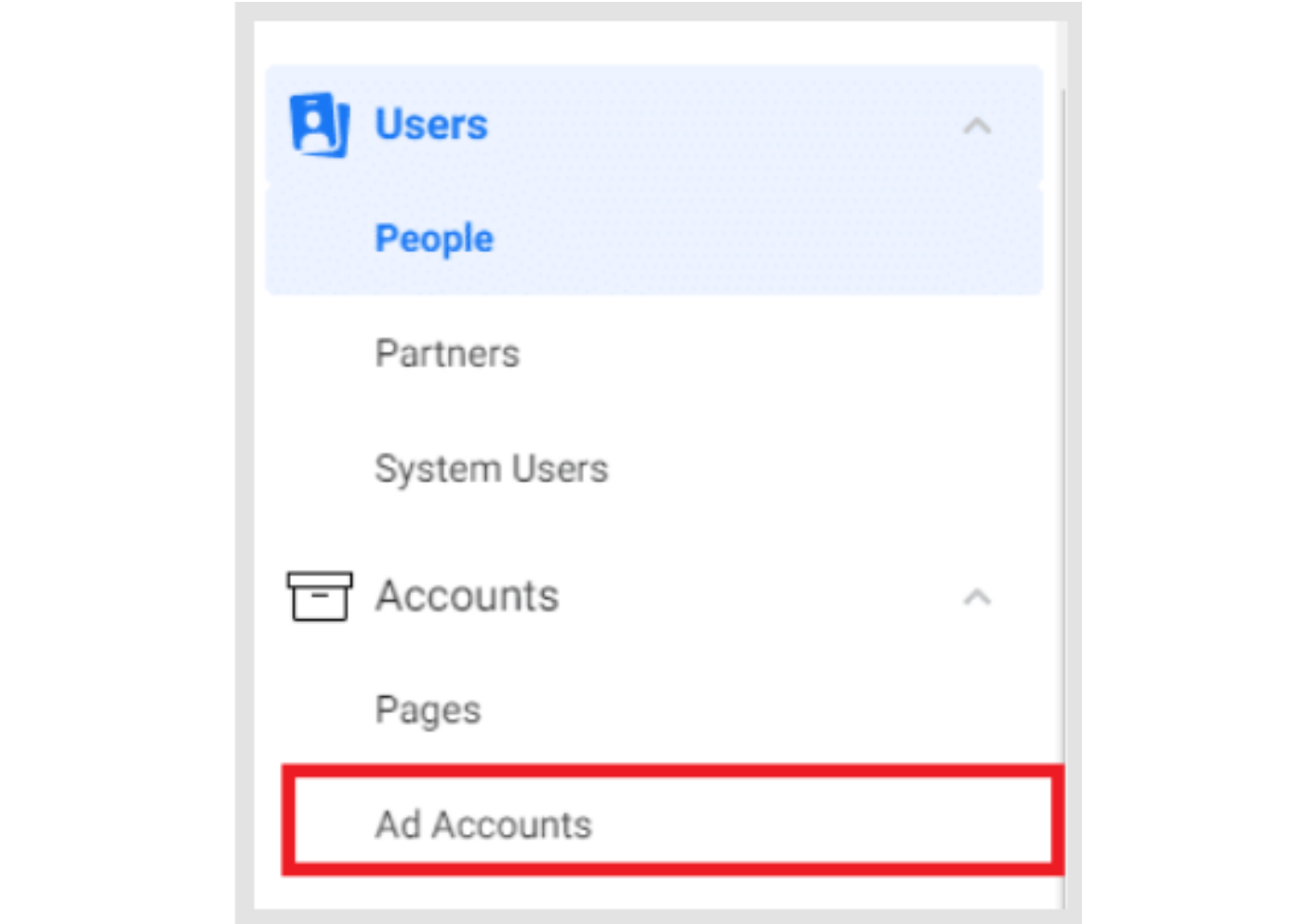Click the Users section header text
Viewport: 1307px width, 924px height.
430,124
